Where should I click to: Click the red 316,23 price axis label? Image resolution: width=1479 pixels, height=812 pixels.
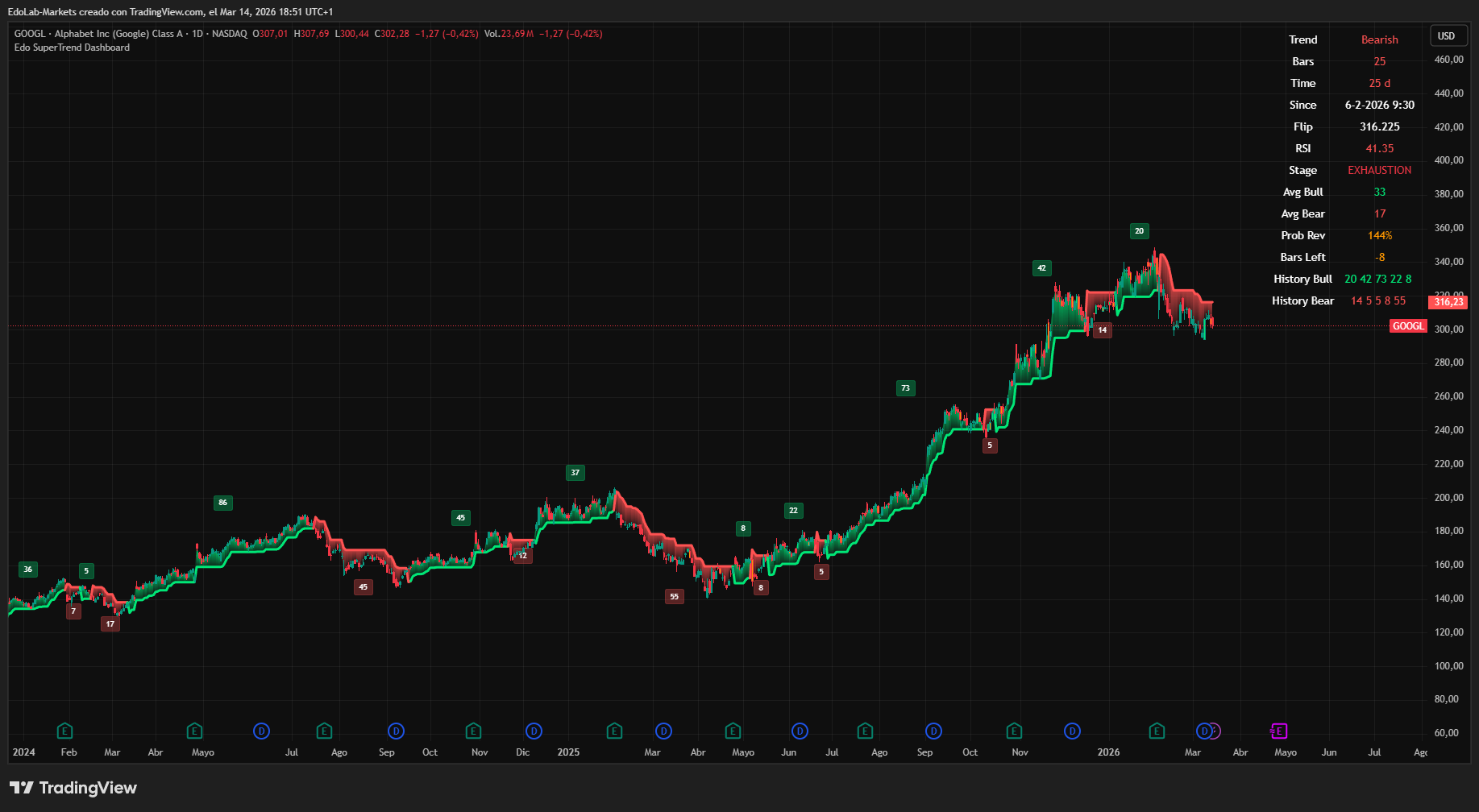(x=1448, y=302)
